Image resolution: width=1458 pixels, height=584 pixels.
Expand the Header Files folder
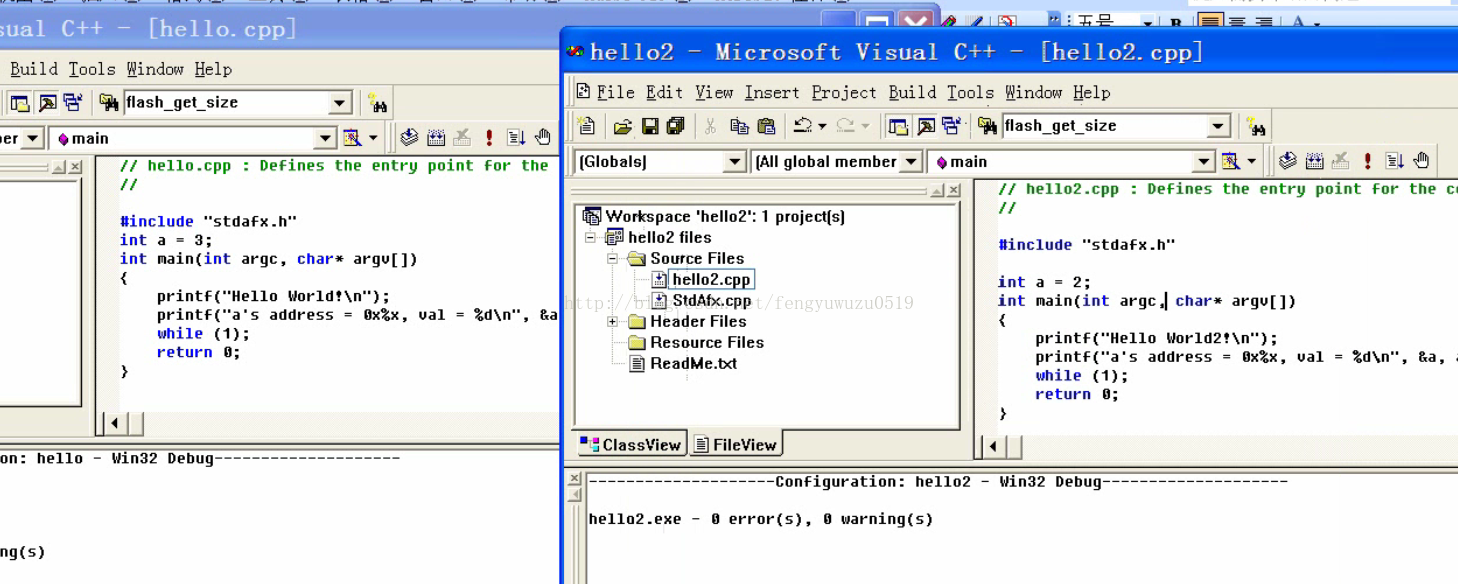(612, 322)
